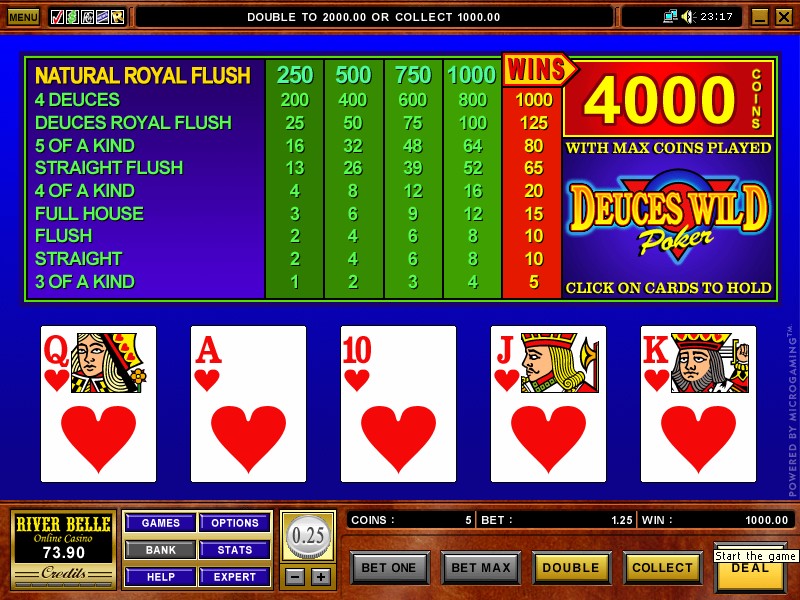Open the MENU button in top bar
Screen dimensions: 800x600
tap(23, 17)
